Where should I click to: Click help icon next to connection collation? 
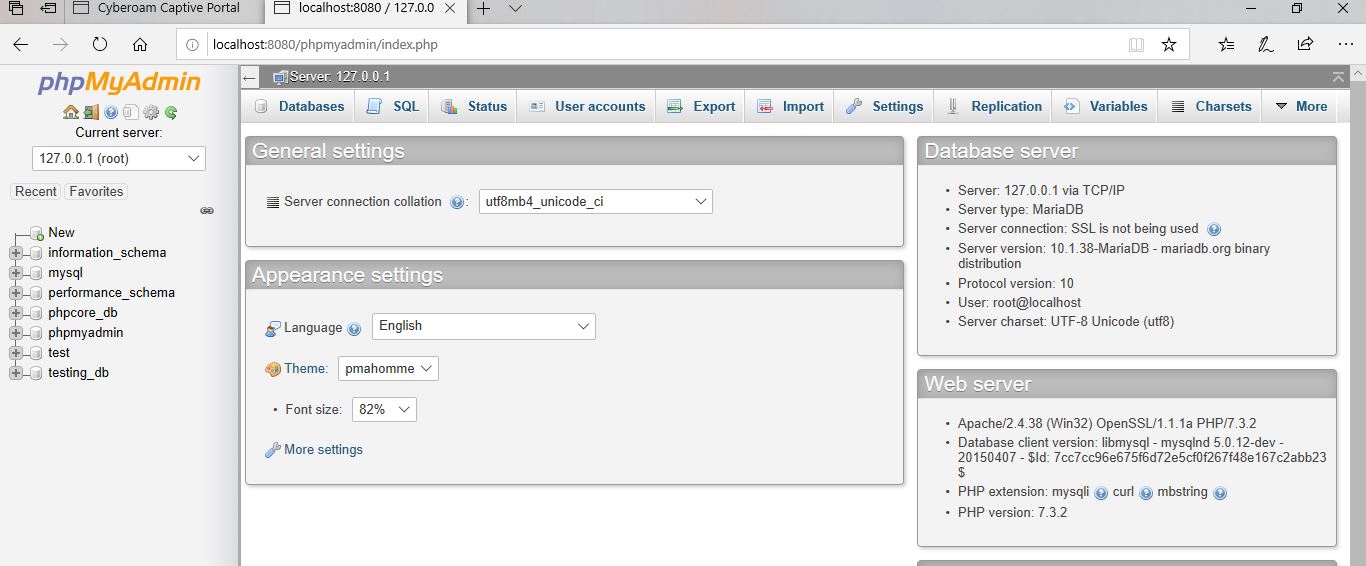pos(457,202)
